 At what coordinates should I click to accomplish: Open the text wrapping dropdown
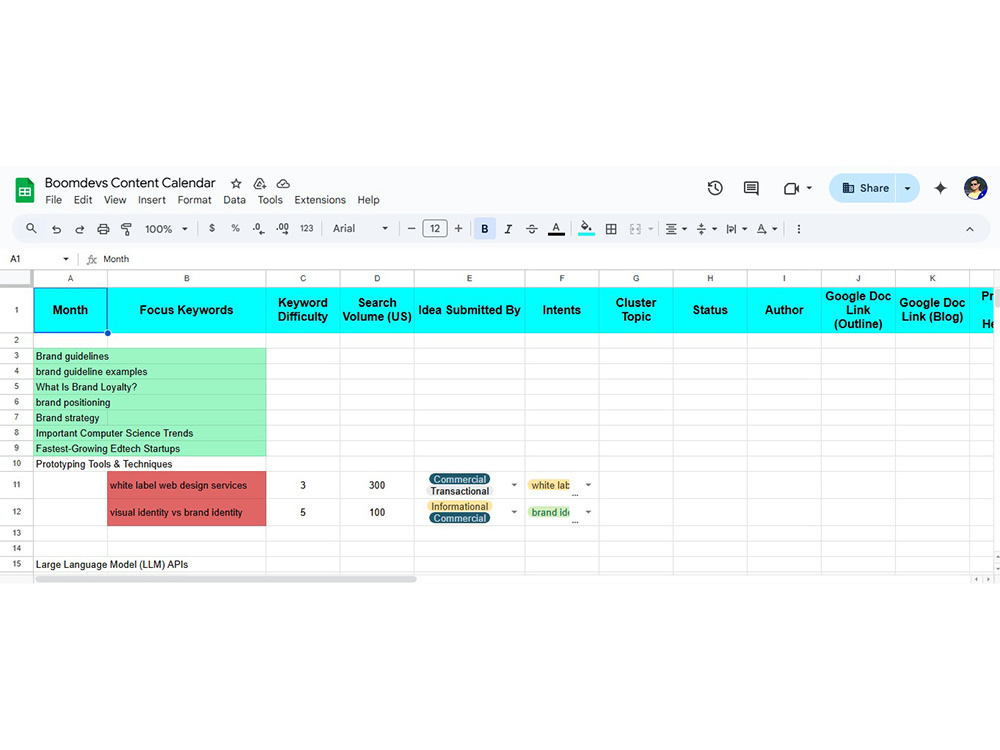coord(737,229)
